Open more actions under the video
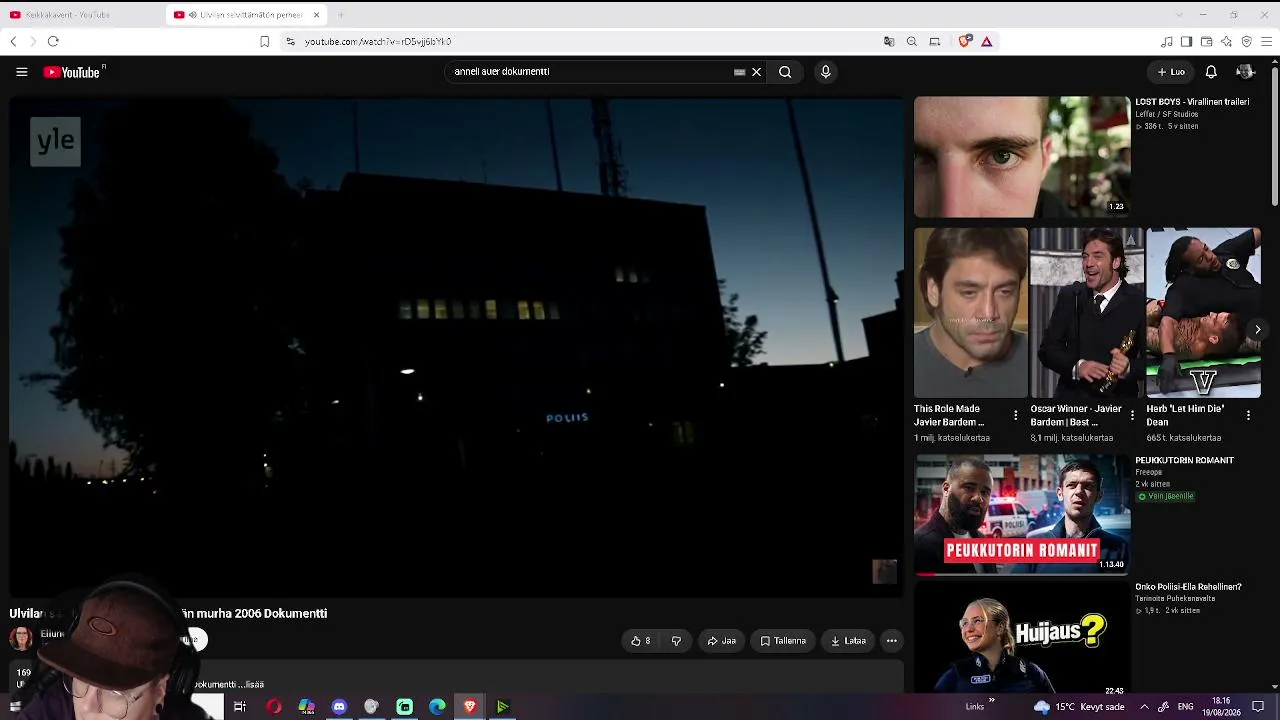 [891, 641]
